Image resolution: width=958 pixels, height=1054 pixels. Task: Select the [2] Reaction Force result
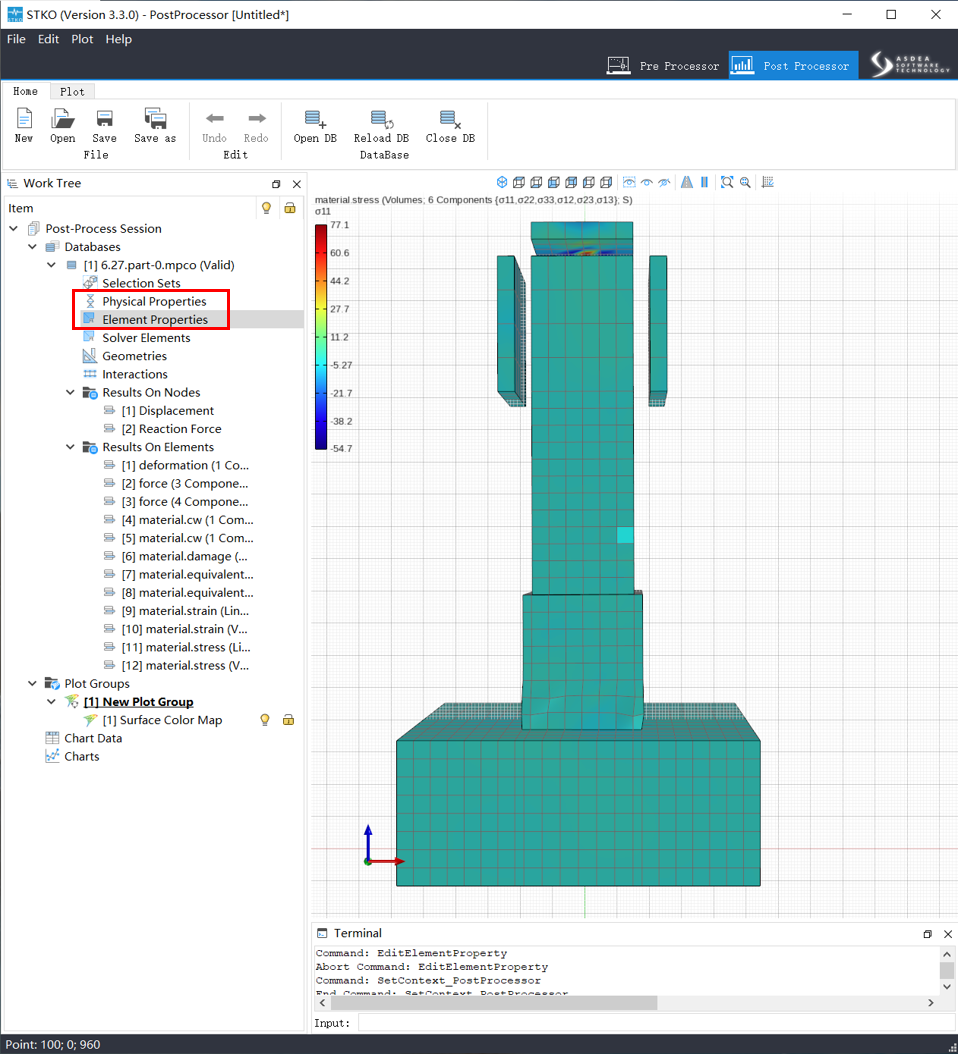click(171, 429)
